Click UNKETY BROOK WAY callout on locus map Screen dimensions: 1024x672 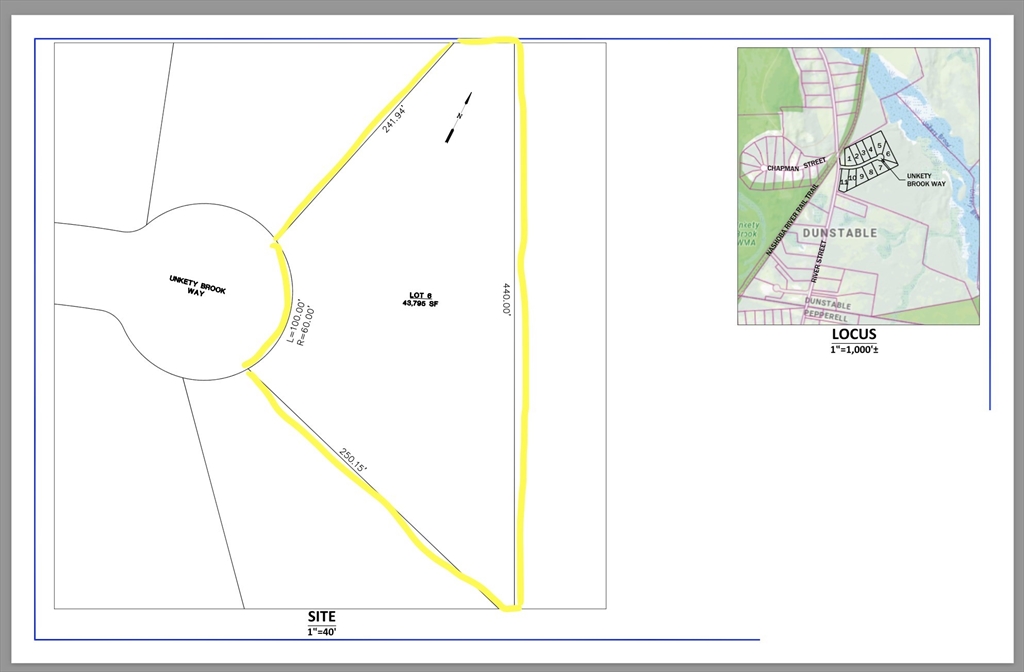925,181
